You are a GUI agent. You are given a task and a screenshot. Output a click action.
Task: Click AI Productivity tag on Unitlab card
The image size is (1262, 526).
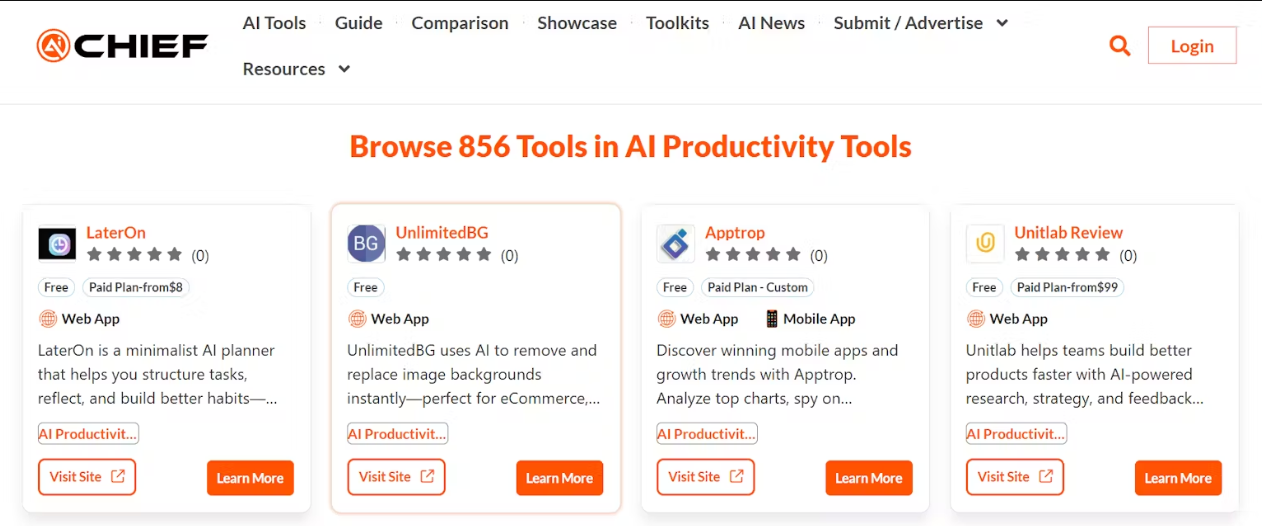point(1016,434)
